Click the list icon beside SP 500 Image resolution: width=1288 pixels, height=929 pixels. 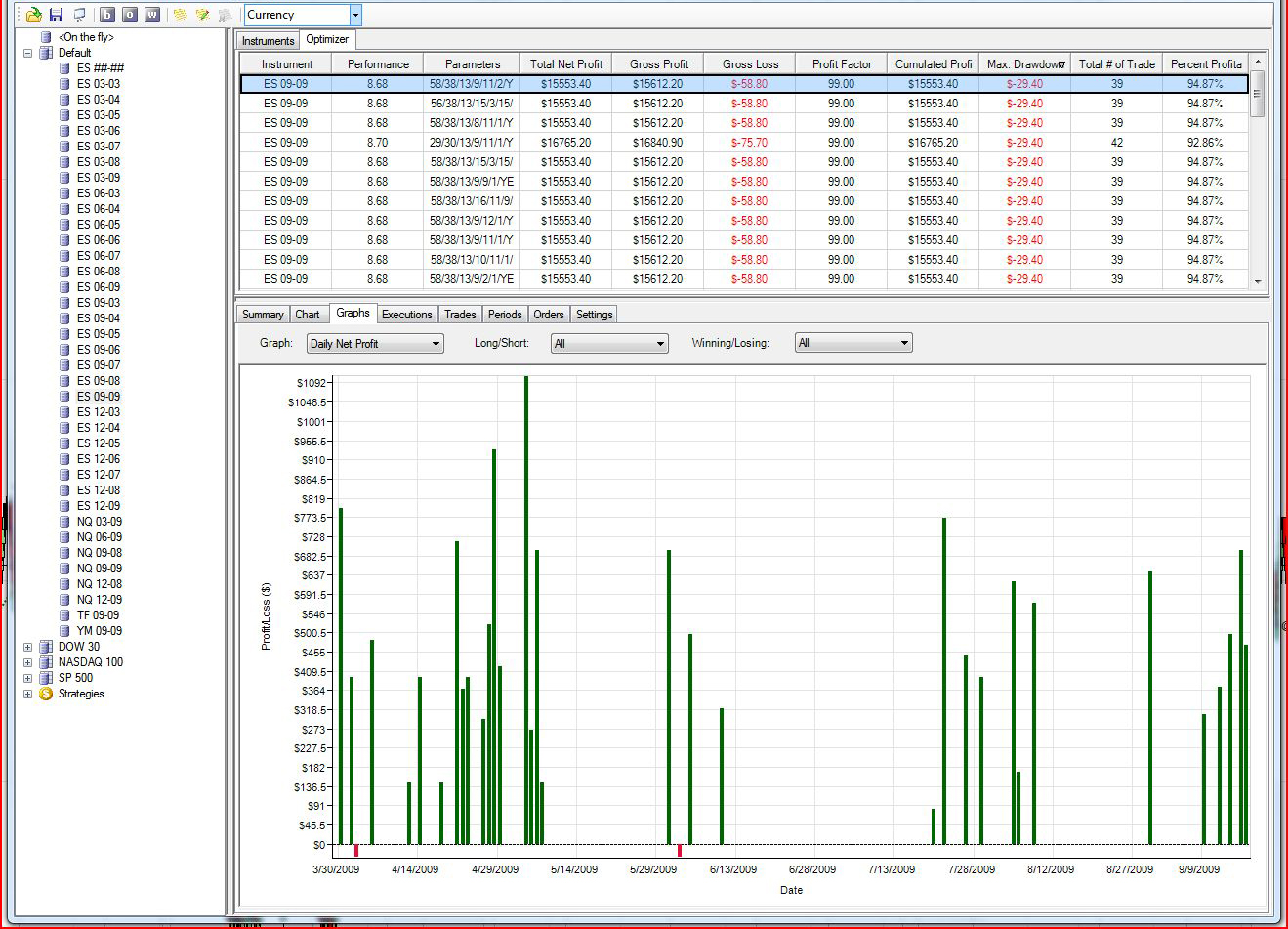pyautogui.click(x=46, y=678)
